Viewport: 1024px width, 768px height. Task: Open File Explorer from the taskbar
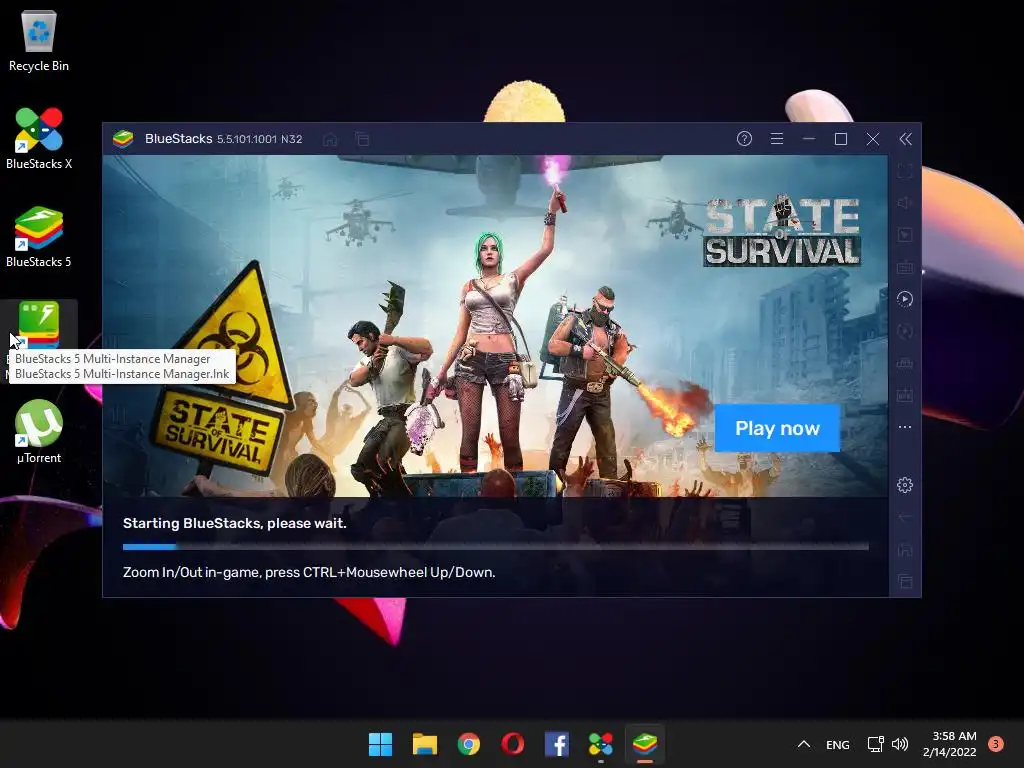pyautogui.click(x=424, y=744)
